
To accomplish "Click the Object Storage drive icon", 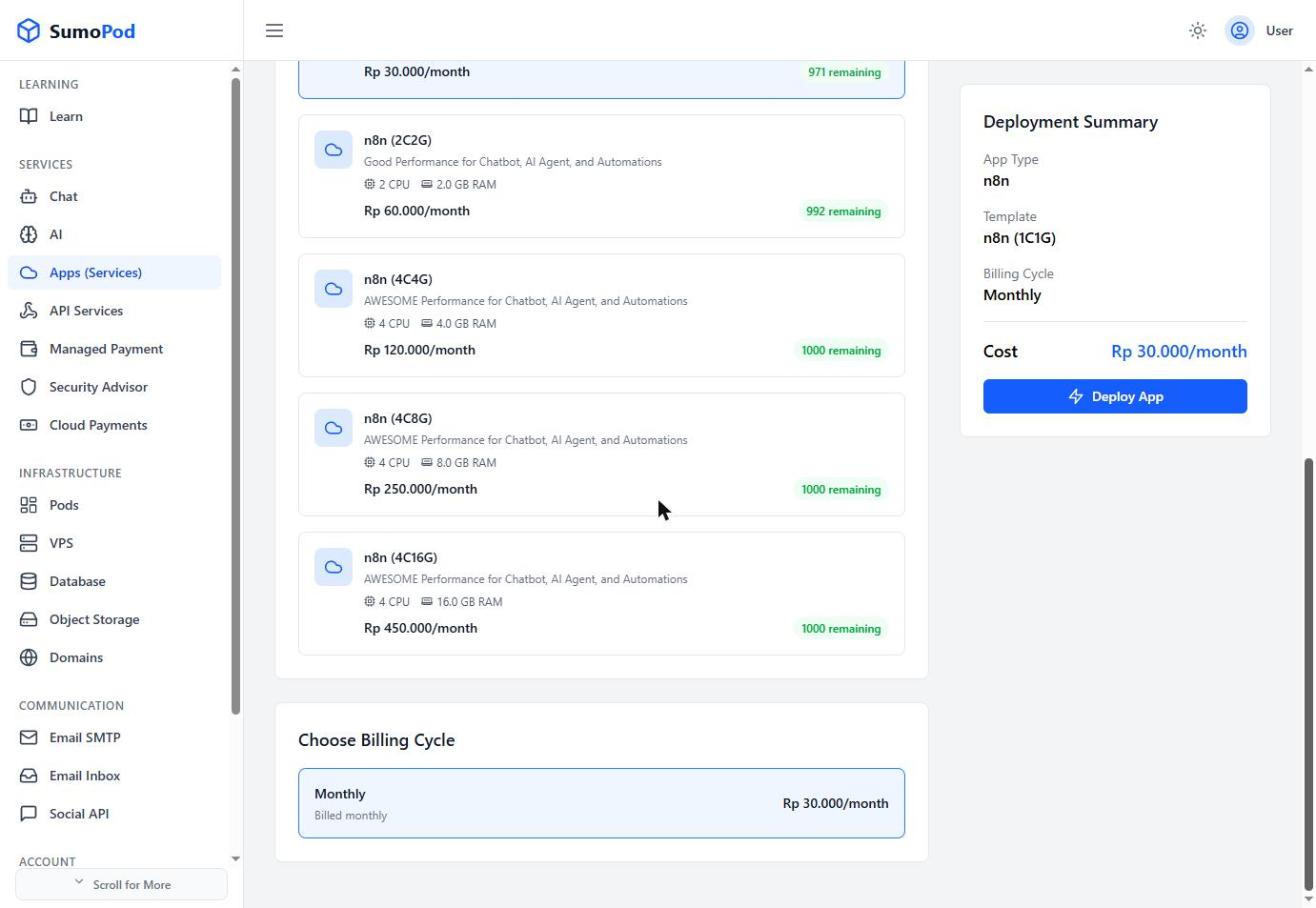I will pyautogui.click(x=29, y=619).
